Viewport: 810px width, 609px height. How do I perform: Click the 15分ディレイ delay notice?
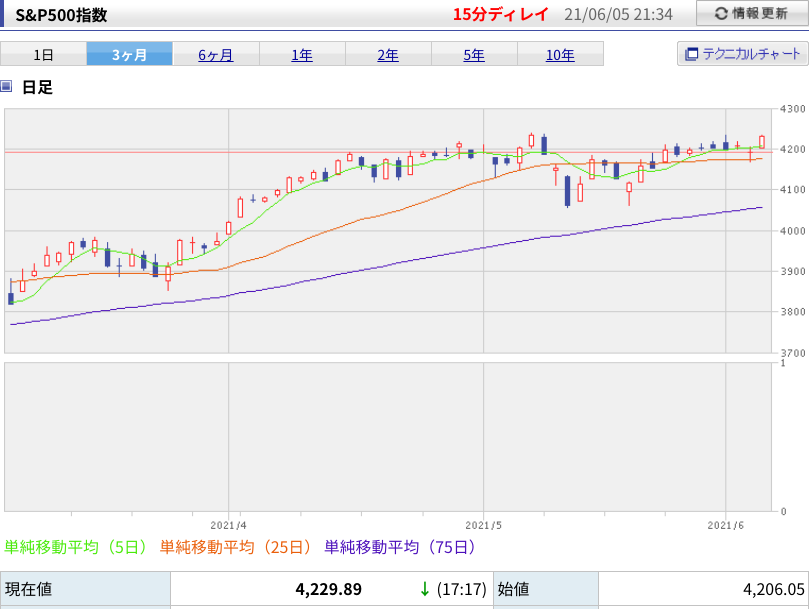point(500,14)
